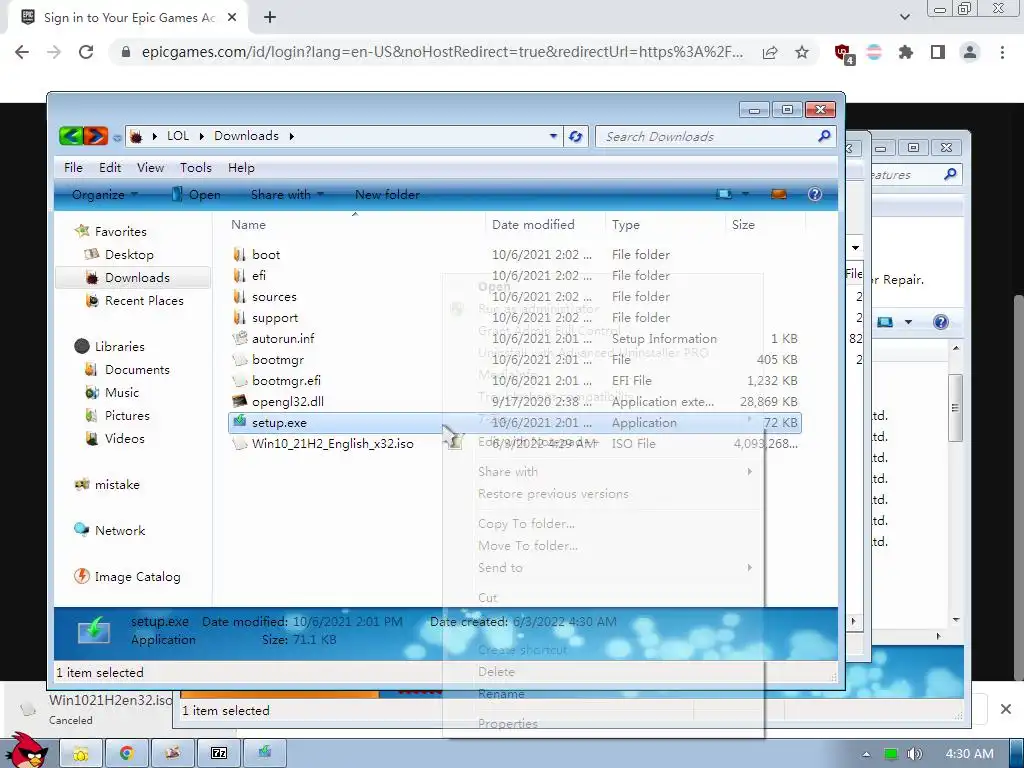Dismiss the Chrome downloads bar

[x=1006, y=709]
